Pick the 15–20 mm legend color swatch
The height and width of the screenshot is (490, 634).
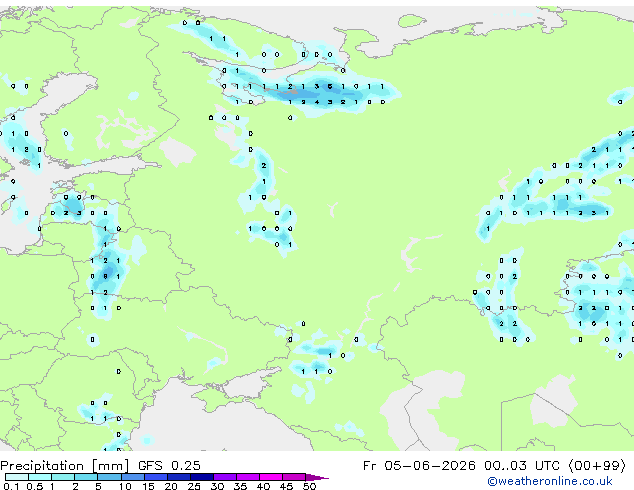tap(156, 477)
